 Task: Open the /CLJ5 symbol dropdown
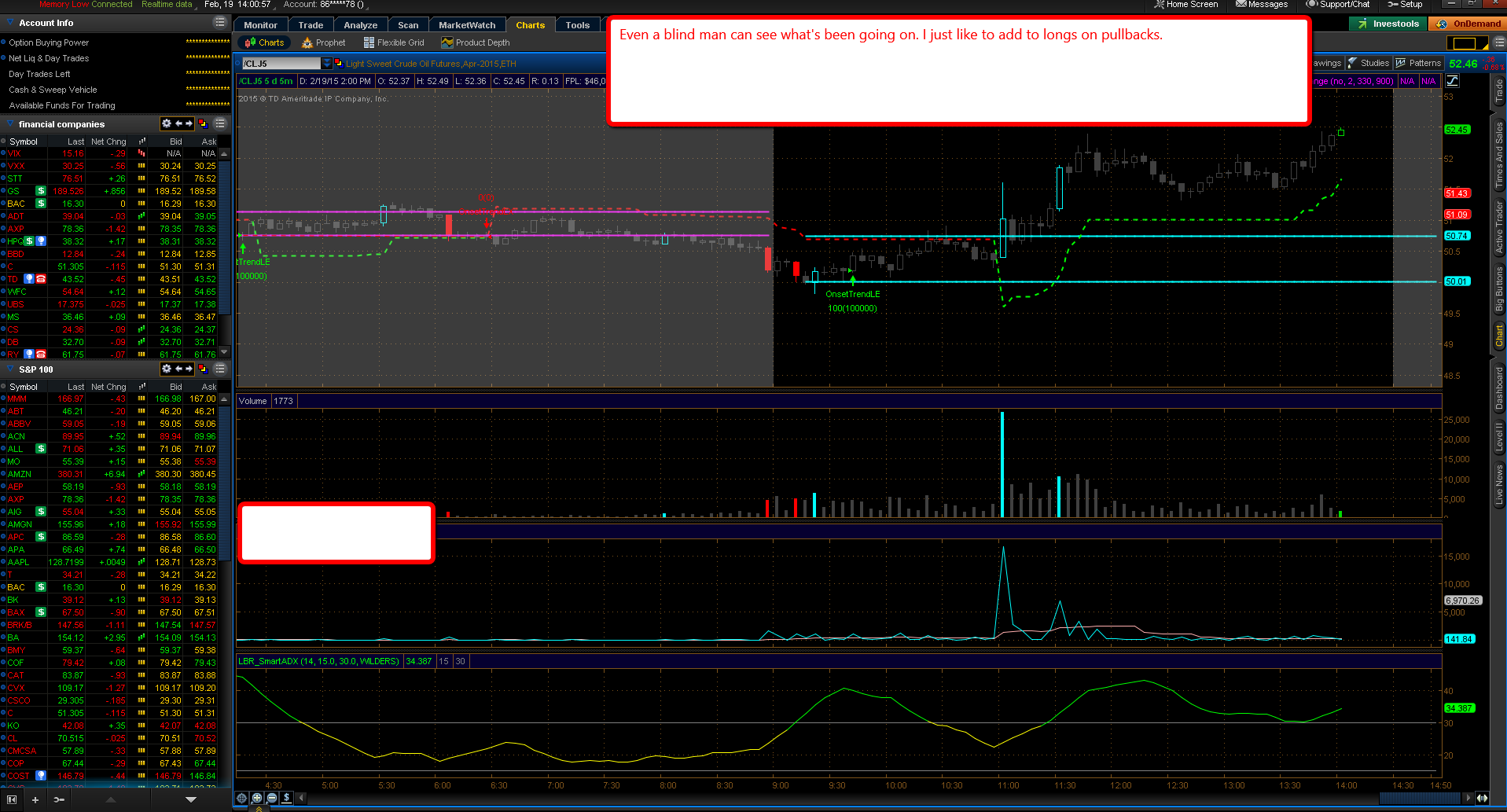pyautogui.click(x=327, y=63)
